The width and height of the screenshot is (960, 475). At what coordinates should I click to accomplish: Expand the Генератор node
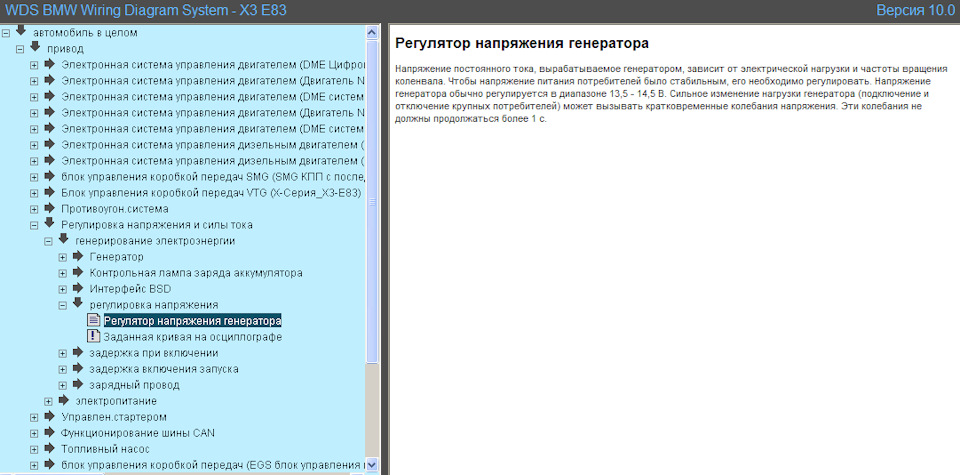pyautogui.click(x=62, y=258)
